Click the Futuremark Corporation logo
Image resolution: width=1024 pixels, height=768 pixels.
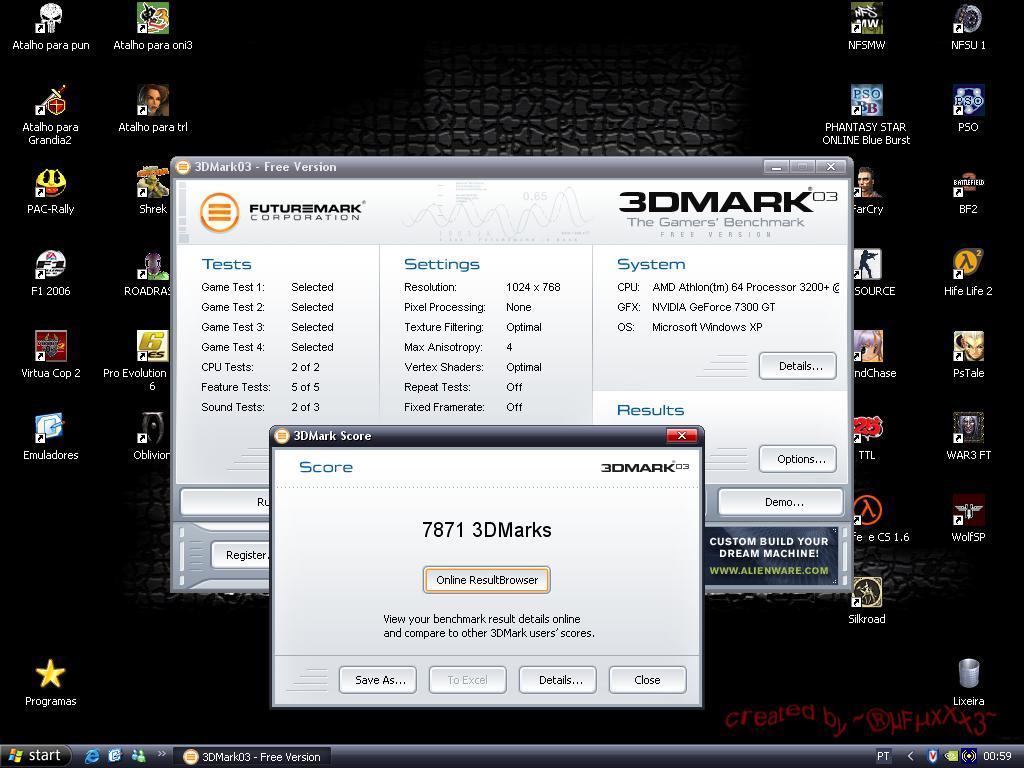pyautogui.click(x=281, y=212)
